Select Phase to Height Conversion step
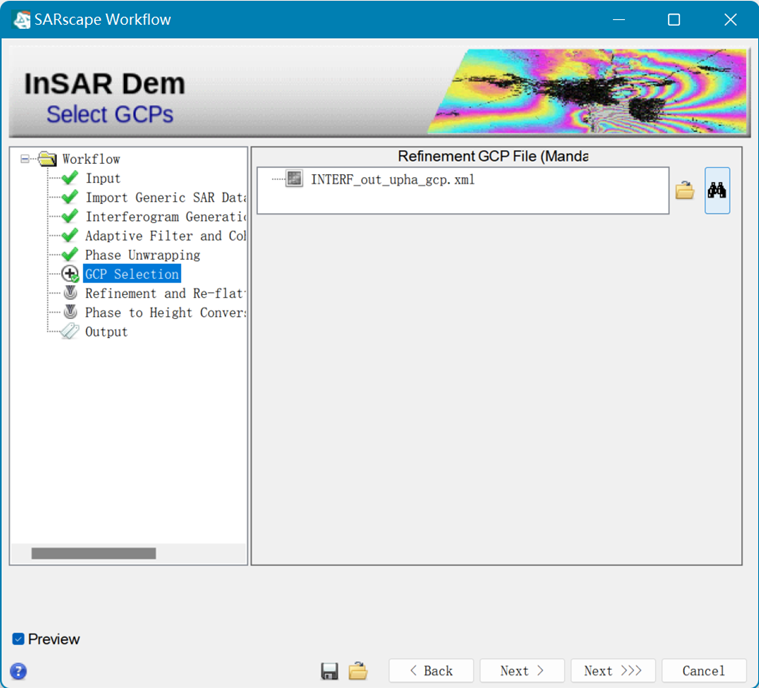This screenshot has height=688, width=759. coord(166,312)
